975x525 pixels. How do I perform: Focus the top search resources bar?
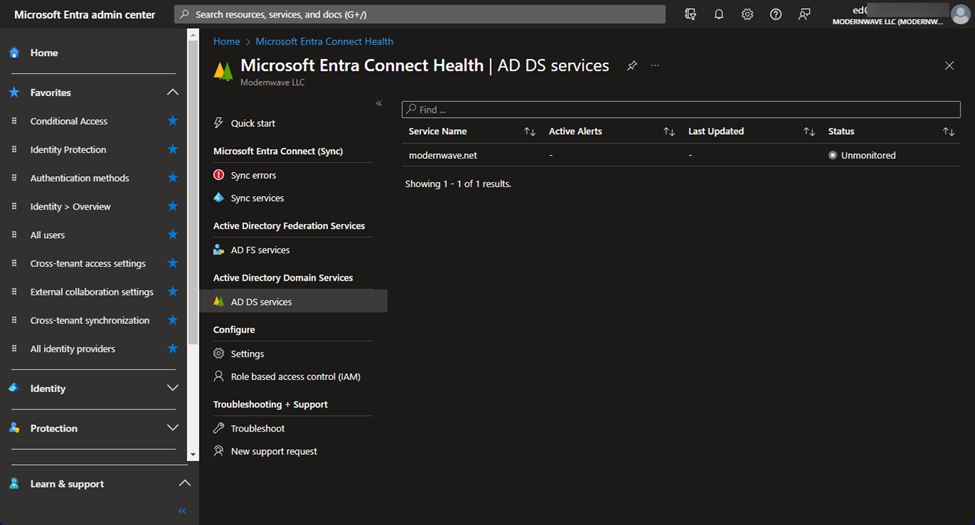pos(420,14)
